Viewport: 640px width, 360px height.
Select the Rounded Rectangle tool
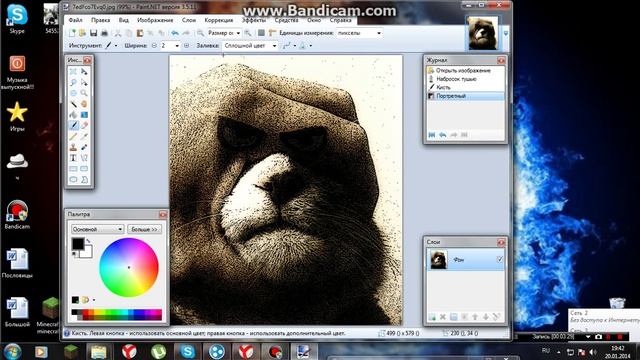pos(84,168)
